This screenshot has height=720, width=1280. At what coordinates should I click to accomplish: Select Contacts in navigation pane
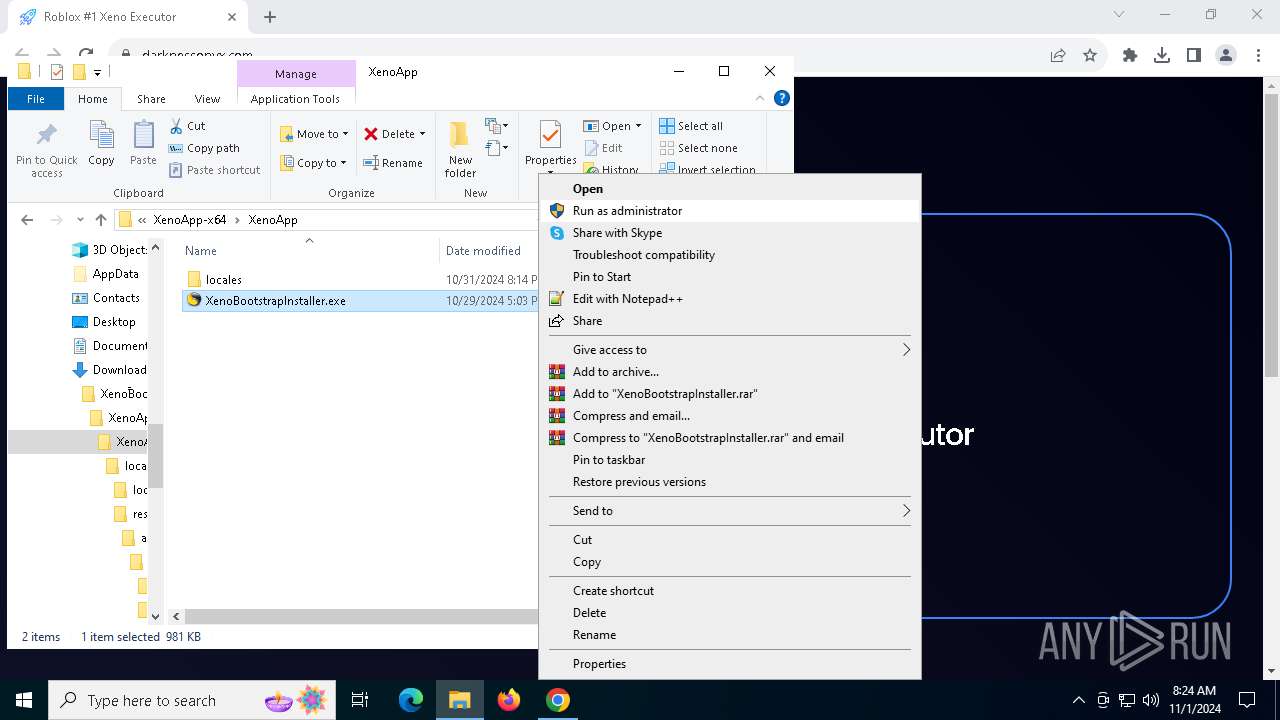(106, 298)
